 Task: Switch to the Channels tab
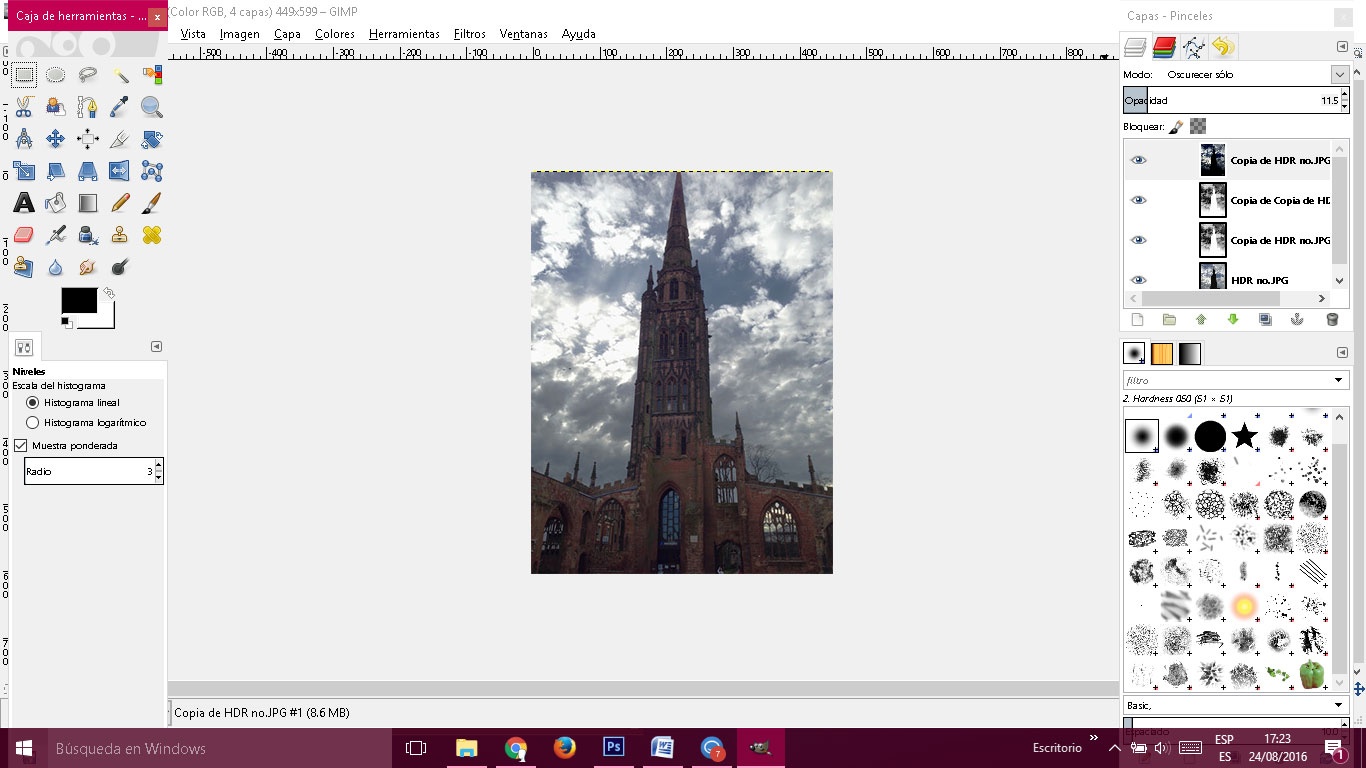click(1164, 47)
